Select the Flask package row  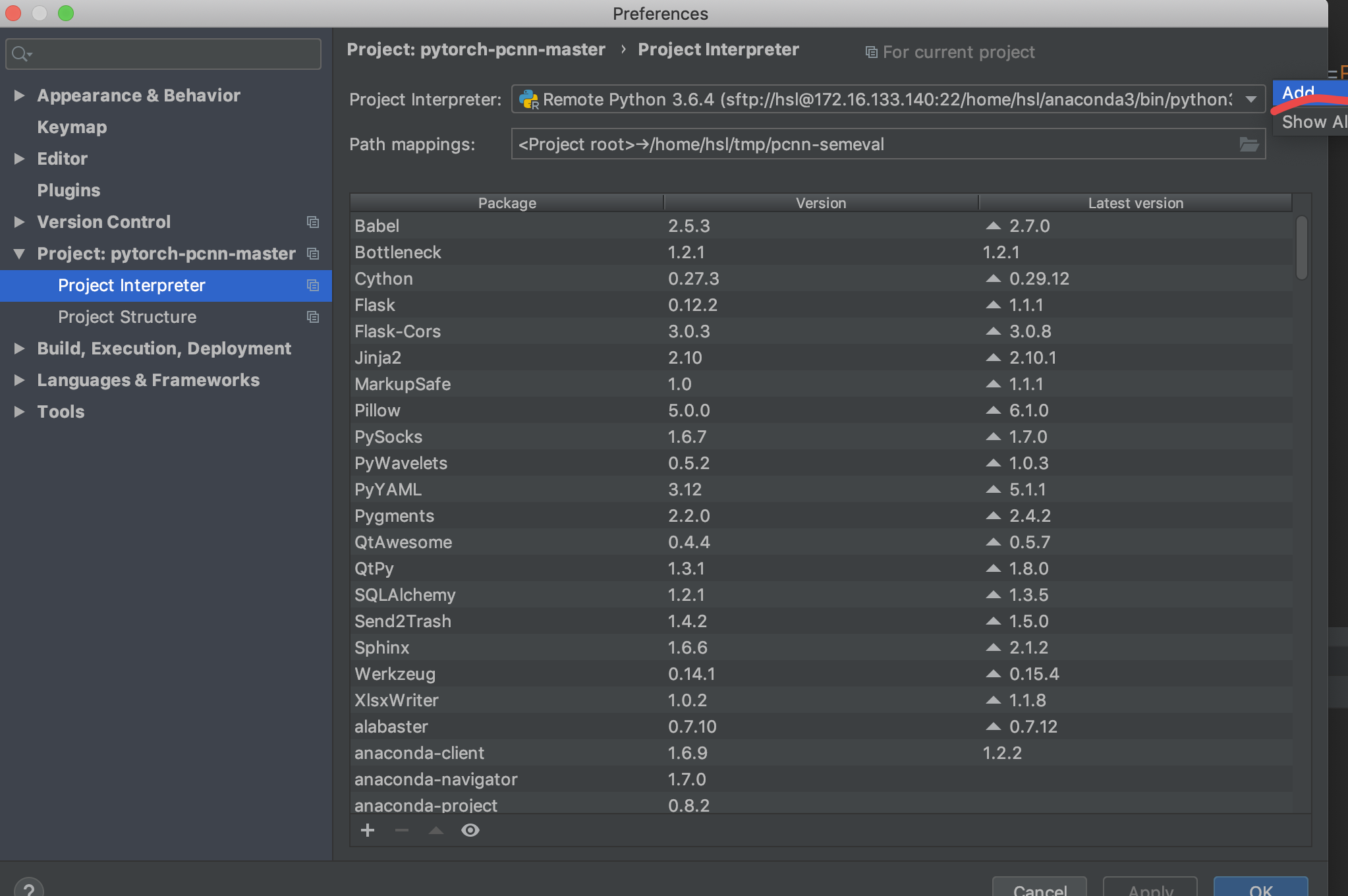tap(821, 305)
